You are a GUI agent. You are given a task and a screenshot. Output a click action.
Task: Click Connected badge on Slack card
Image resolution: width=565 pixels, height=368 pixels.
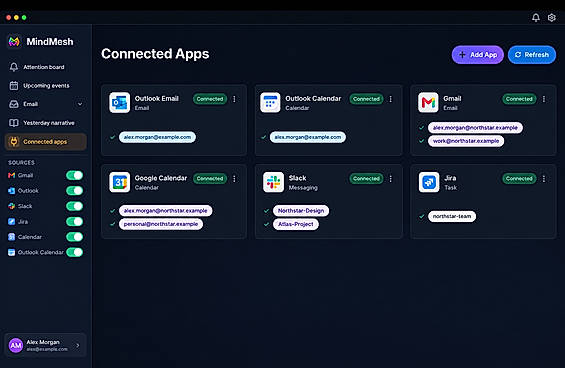(x=366, y=178)
